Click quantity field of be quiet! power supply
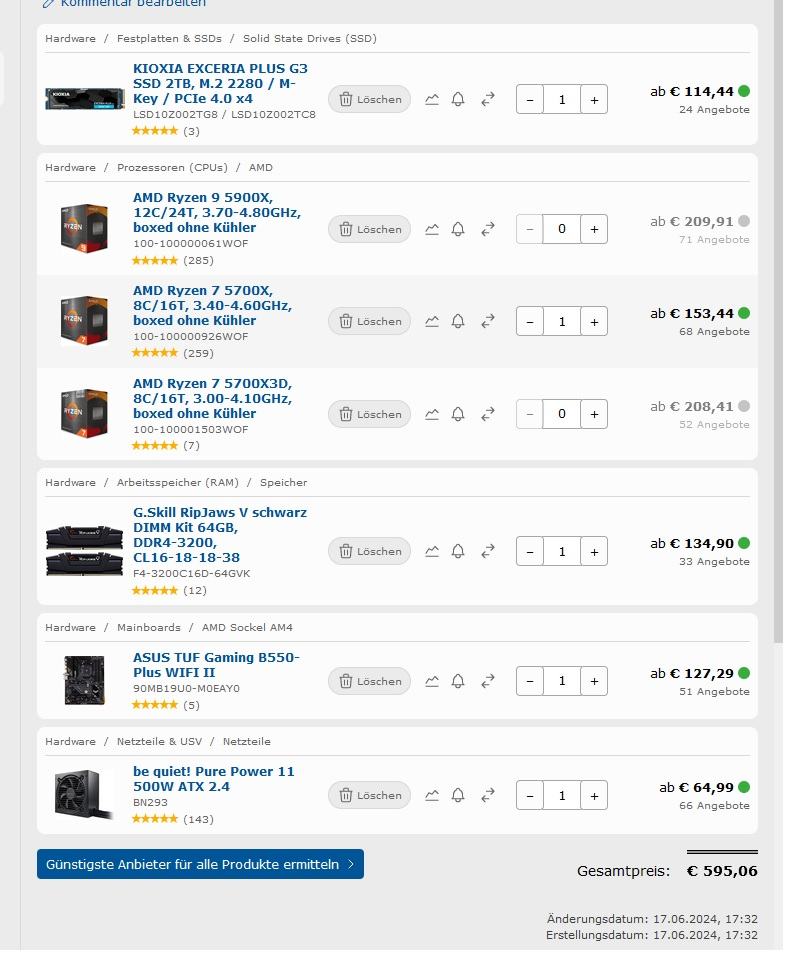 (562, 795)
